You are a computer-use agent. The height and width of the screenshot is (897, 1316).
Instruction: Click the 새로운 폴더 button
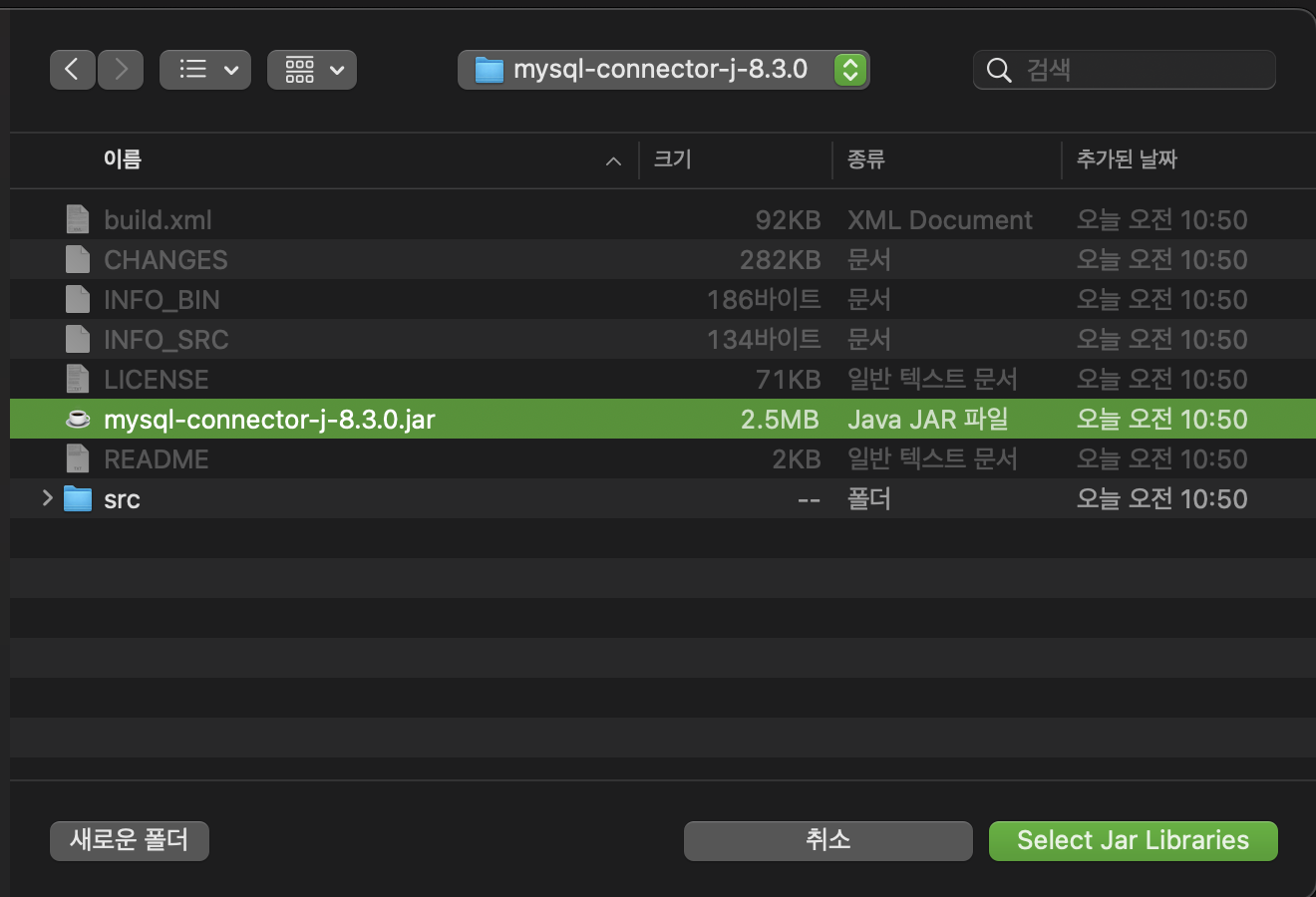tap(130, 840)
